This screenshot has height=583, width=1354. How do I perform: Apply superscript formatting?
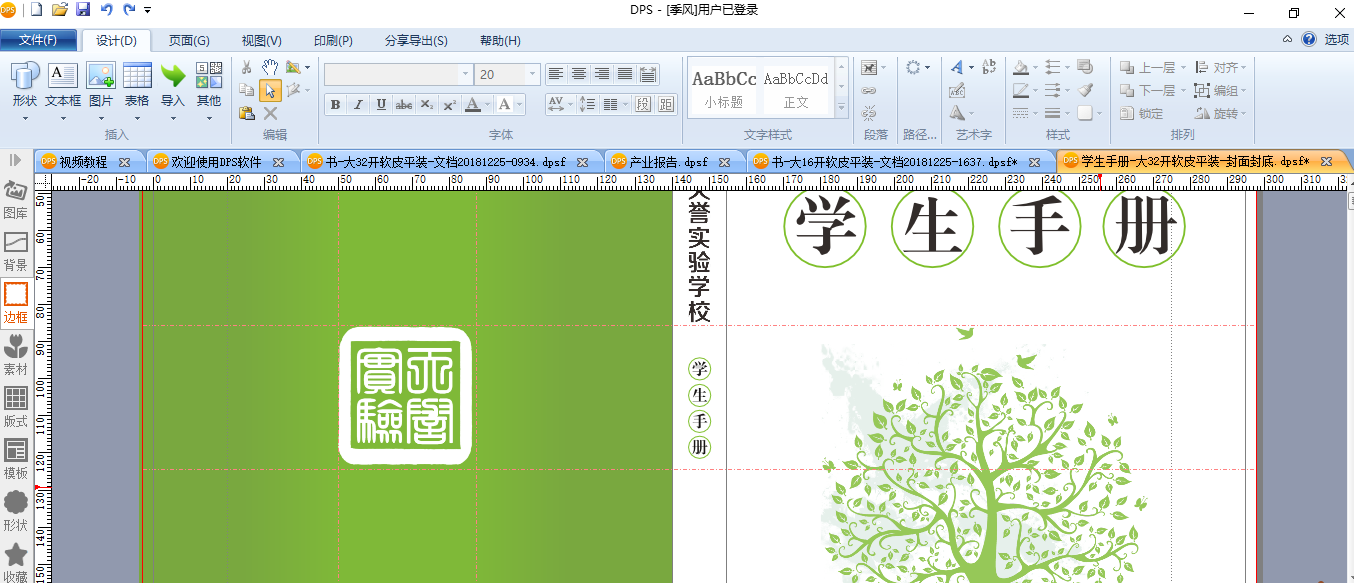point(450,104)
